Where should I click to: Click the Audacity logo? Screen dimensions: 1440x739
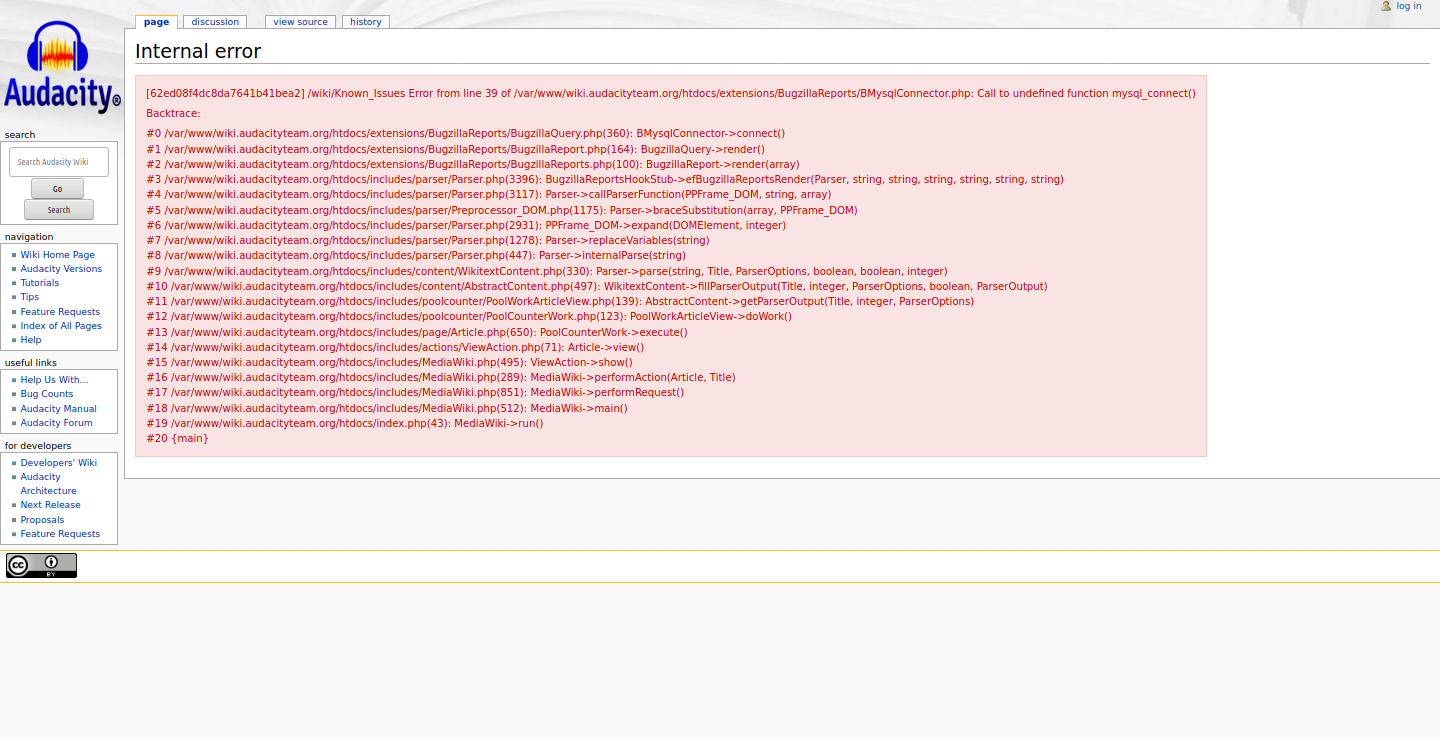62,66
